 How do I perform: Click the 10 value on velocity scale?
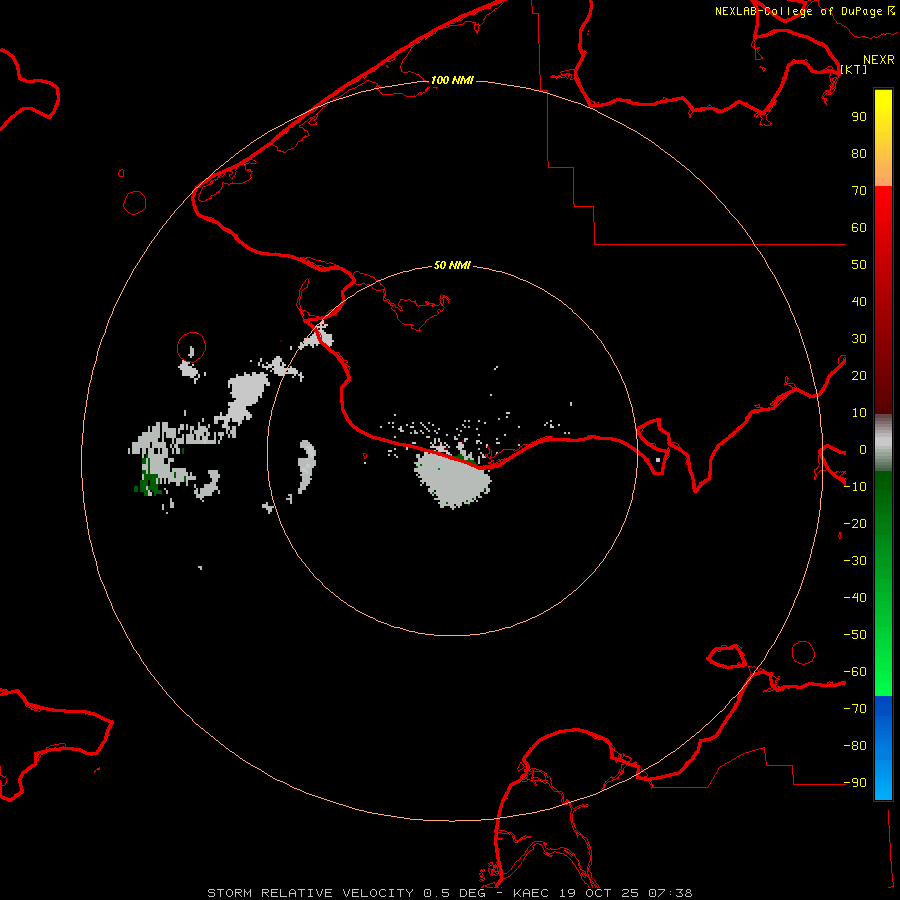click(x=859, y=413)
